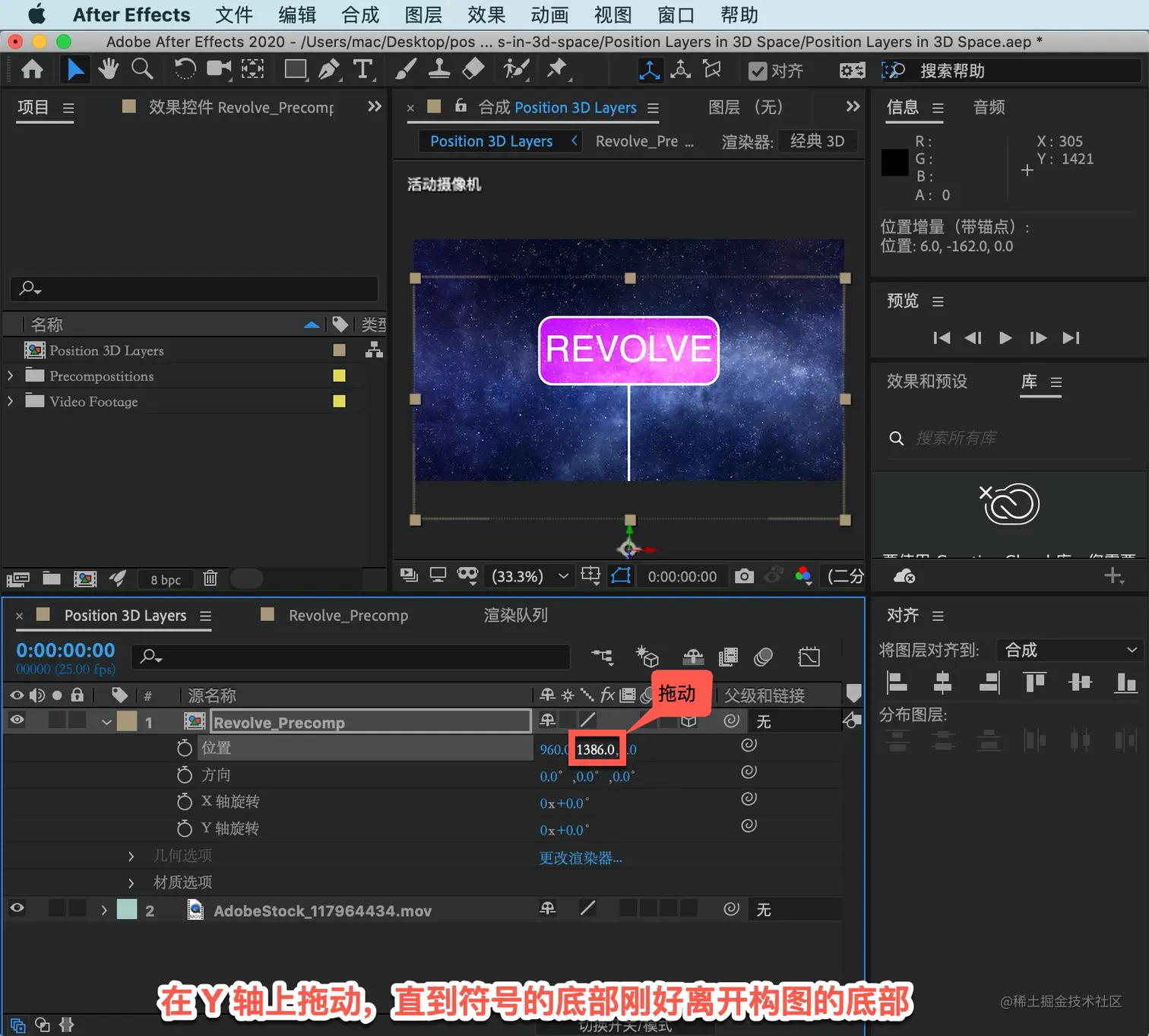Expand AdobeStock_117964434.mov layer properties

coord(104,910)
